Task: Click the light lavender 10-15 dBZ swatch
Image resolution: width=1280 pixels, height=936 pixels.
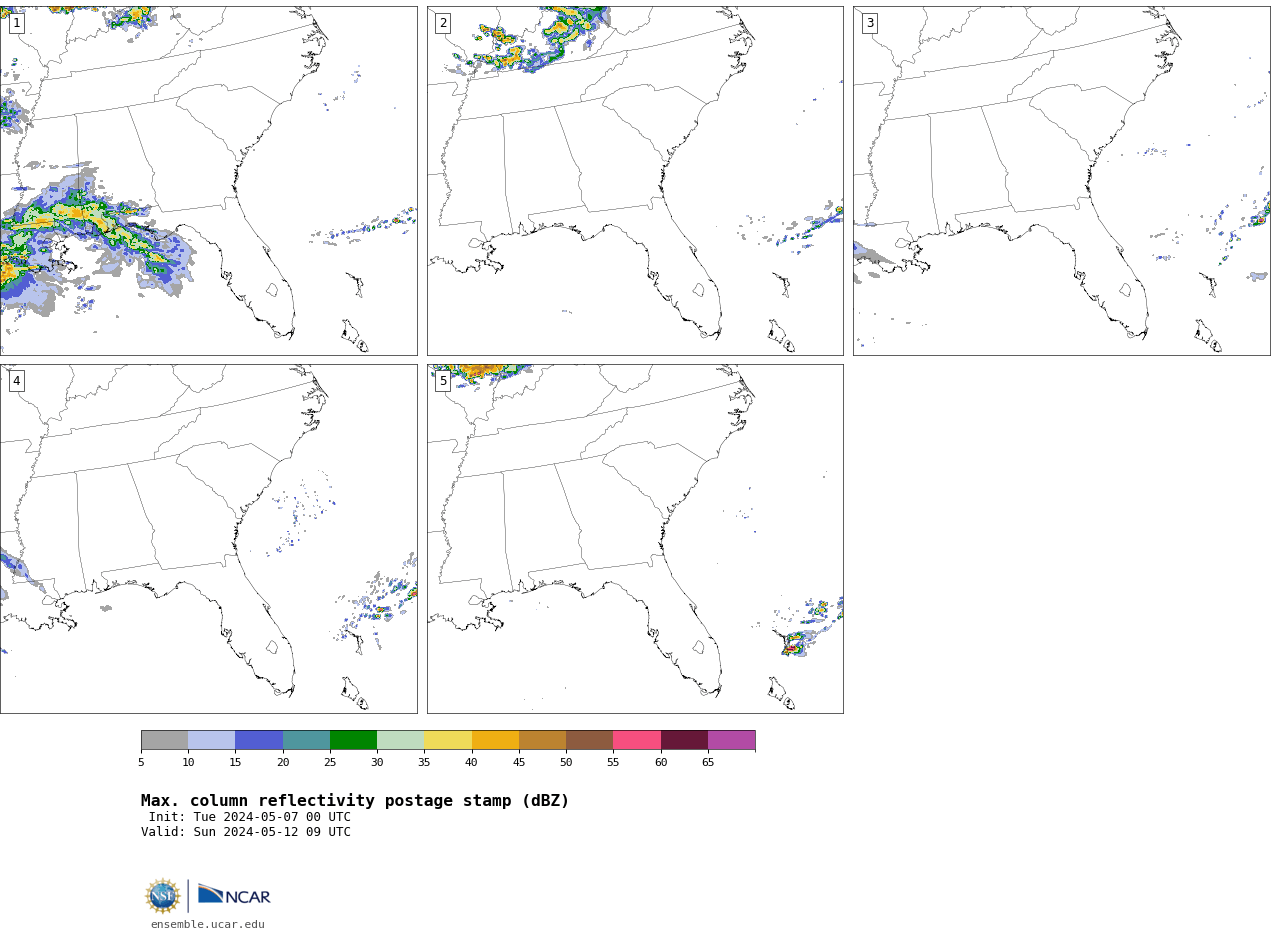Action: point(212,740)
